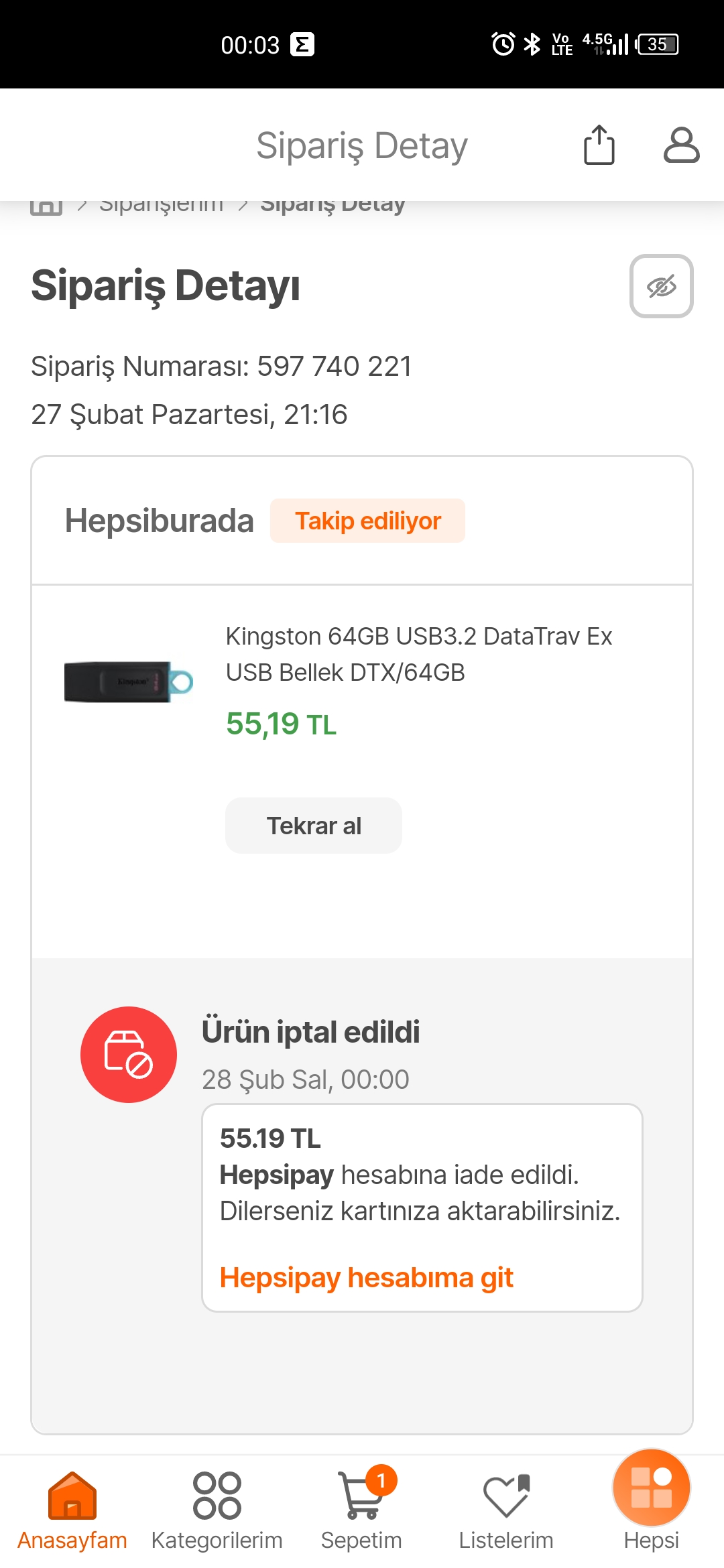Viewport: 724px width, 1568px height.
Task: Tap the alarm icon in status bar
Action: coord(503,44)
